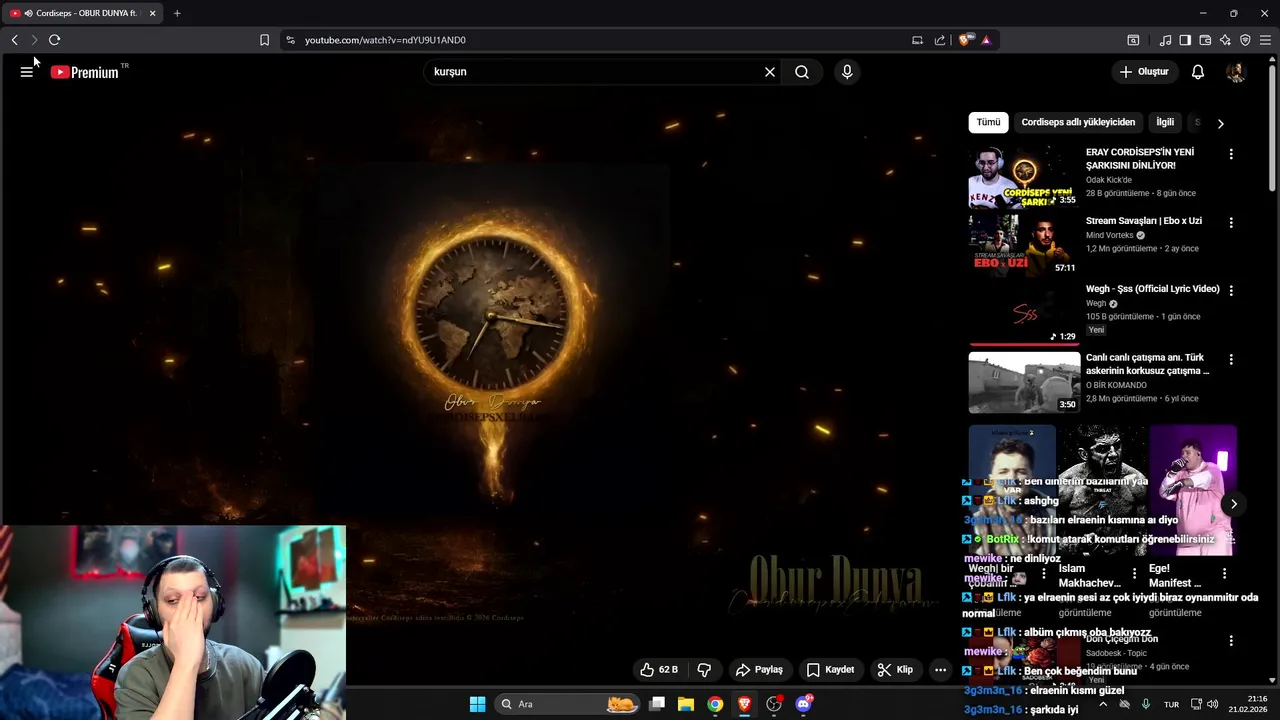The height and width of the screenshot is (720, 1280).
Task: Open Leo AI sparkle icon
Action: [x=1225, y=40]
